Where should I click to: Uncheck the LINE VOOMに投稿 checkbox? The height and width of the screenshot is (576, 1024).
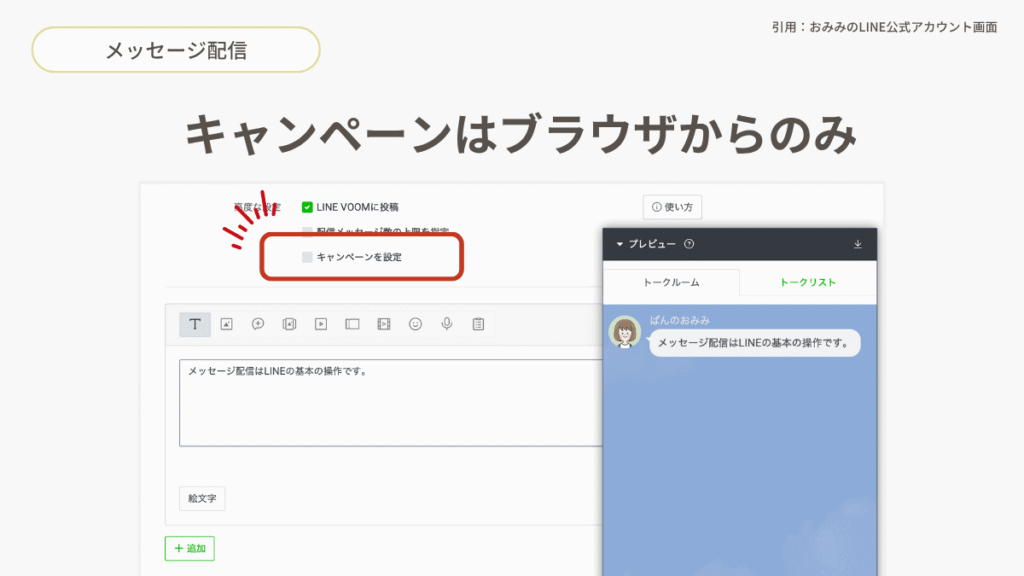click(307, 207)
